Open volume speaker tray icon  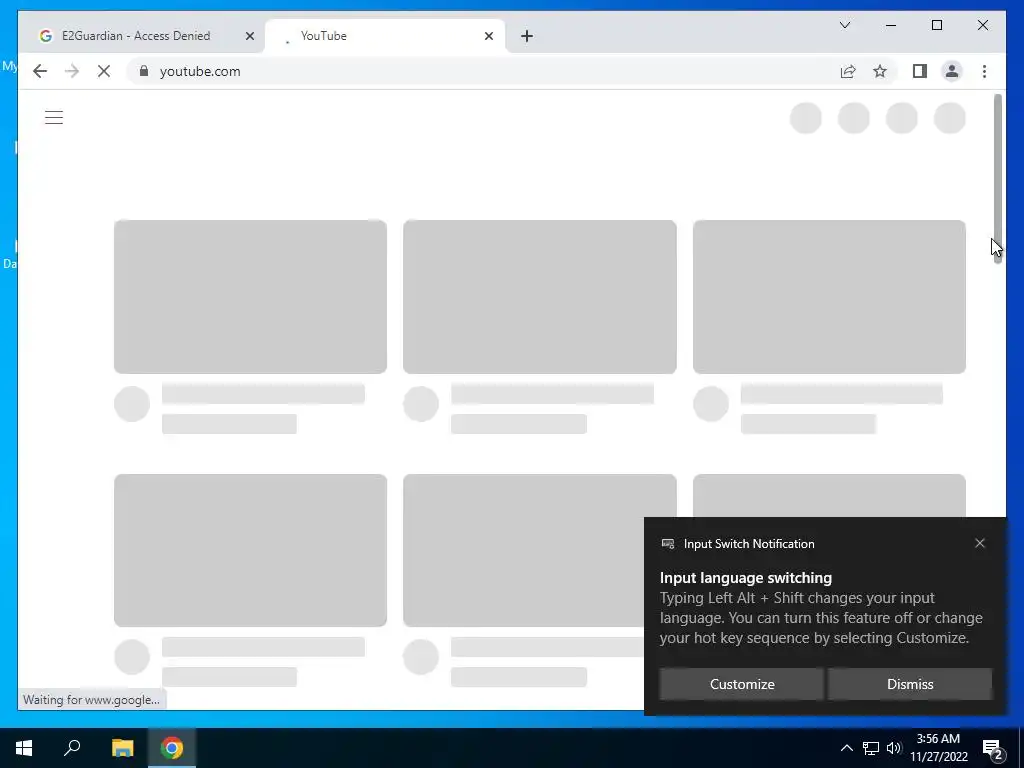[x=893, y=748]
